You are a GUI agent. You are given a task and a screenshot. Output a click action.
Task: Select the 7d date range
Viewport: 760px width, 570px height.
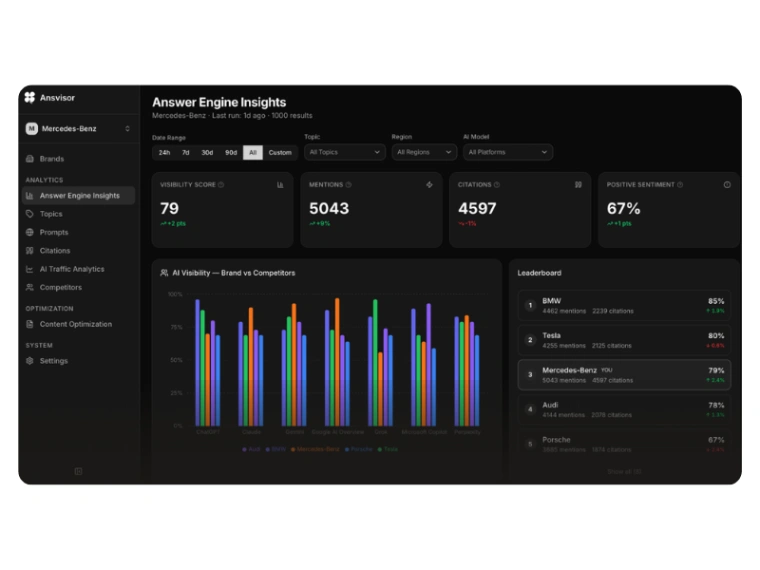186,152
